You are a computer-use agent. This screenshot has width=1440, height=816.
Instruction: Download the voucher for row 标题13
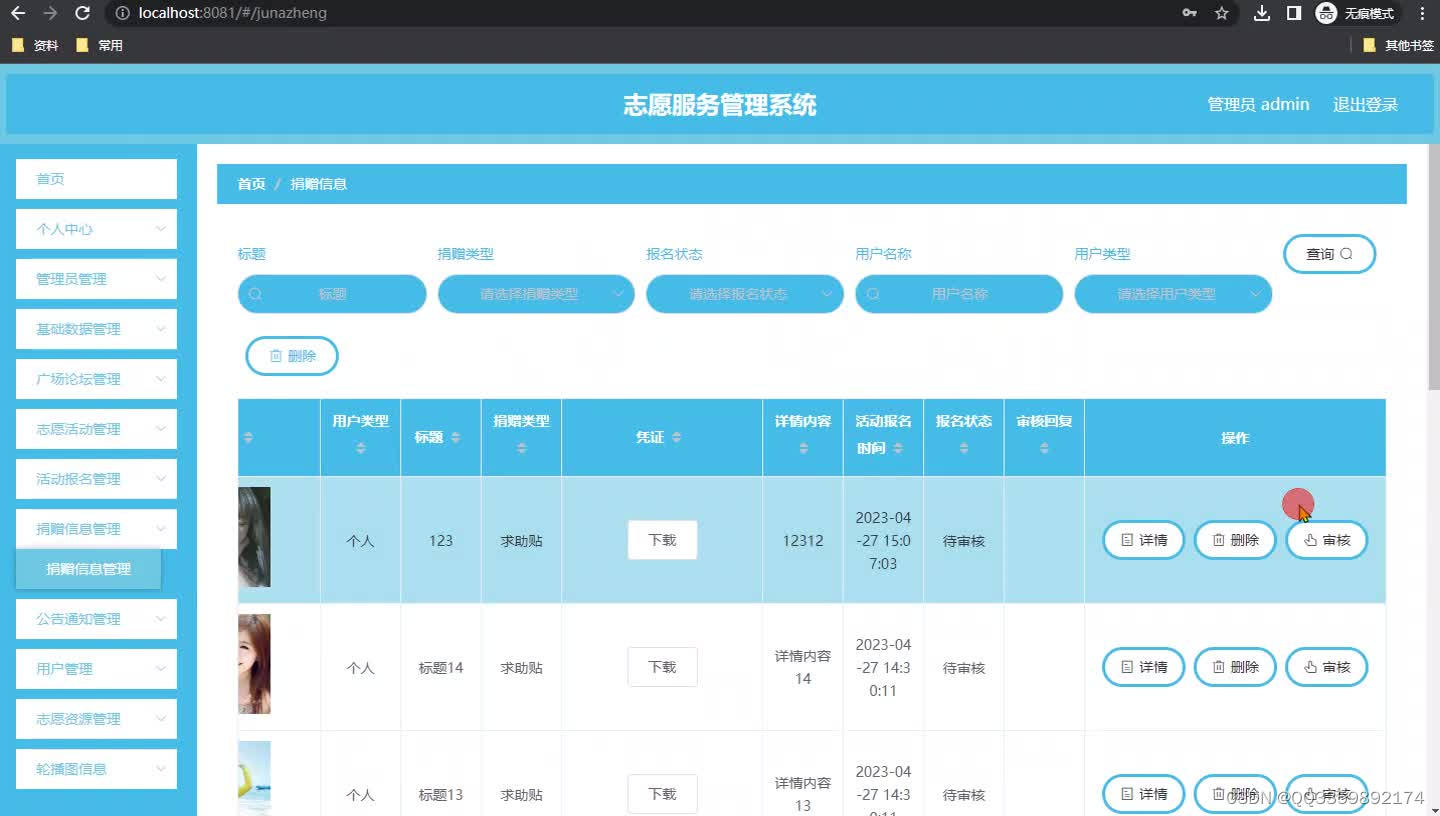[662, 794]
